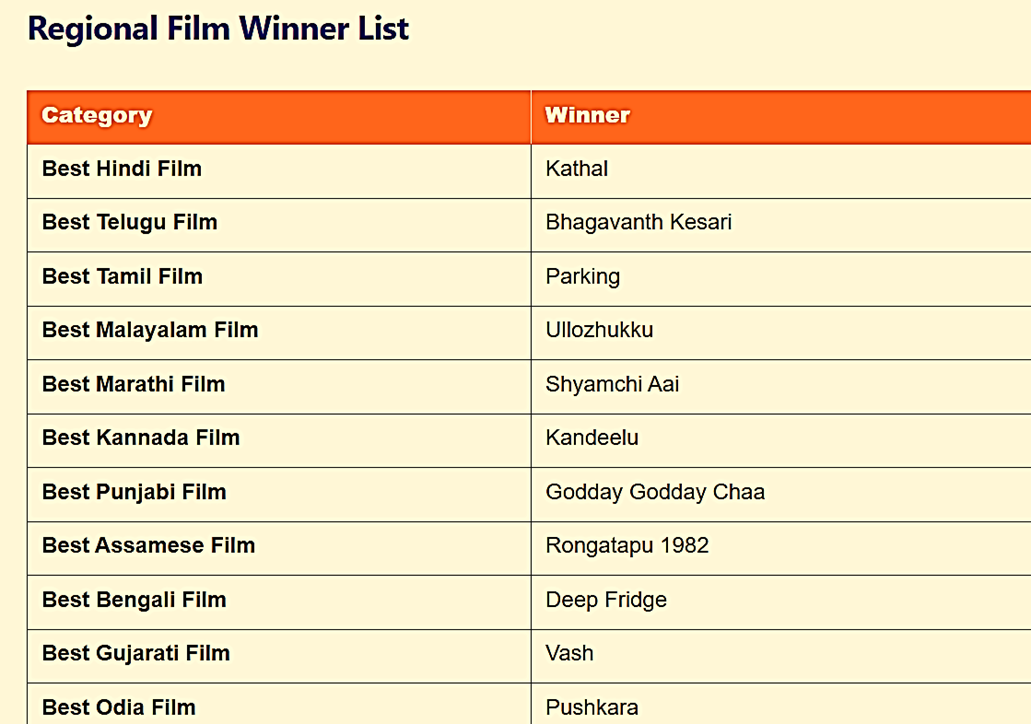Viewport: 1031px width, 724px height.
Task: Select the Deep Fridge entry
Action: coord(606,600)
